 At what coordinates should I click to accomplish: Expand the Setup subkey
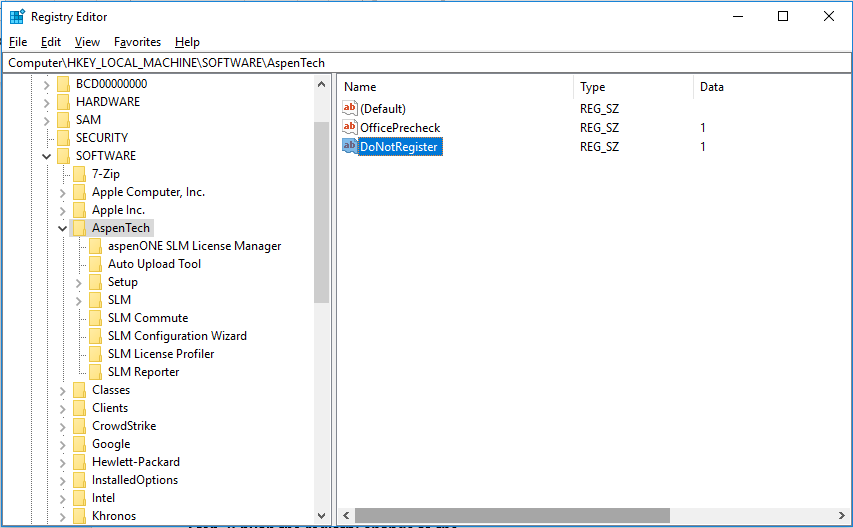[79, 282]
